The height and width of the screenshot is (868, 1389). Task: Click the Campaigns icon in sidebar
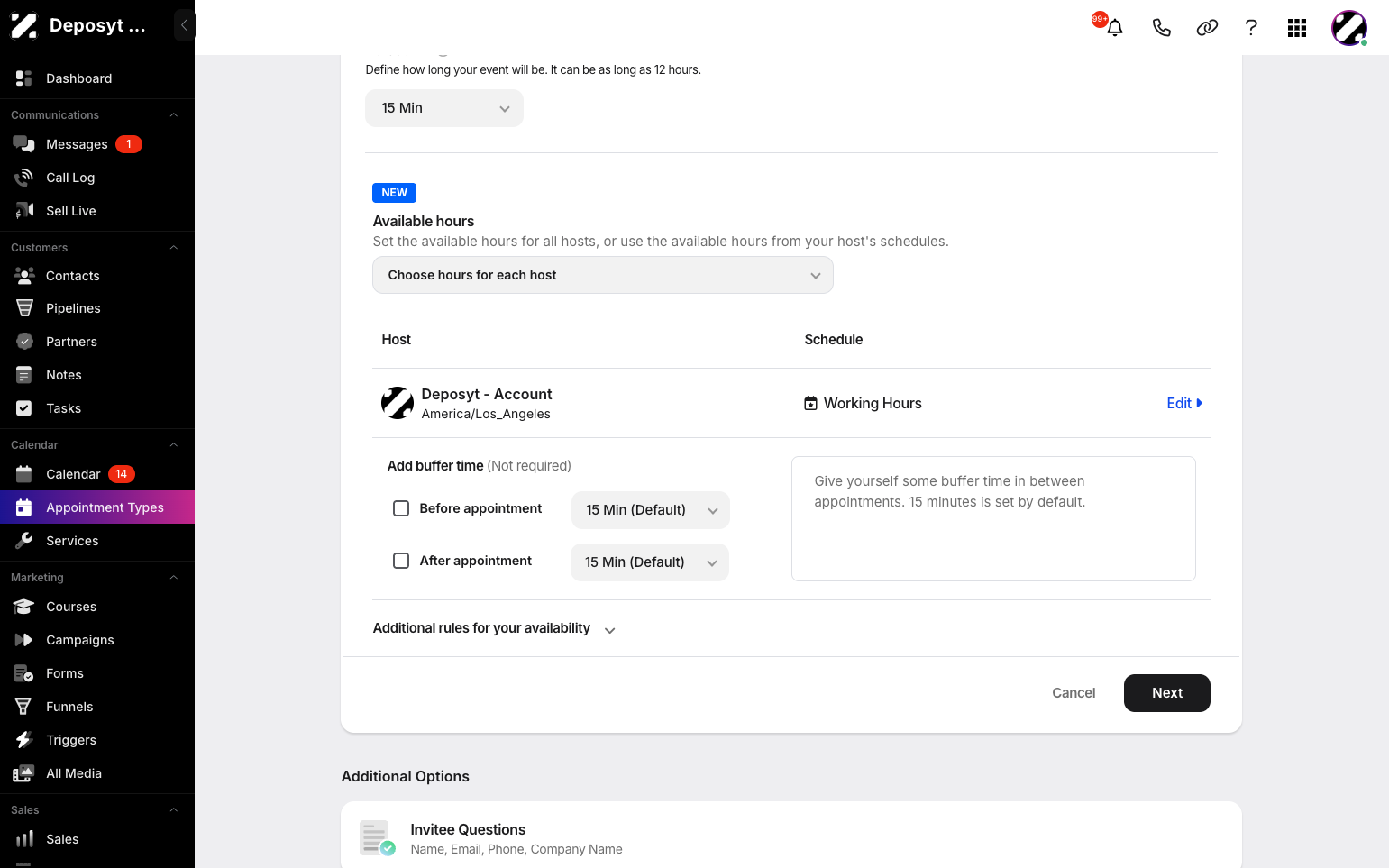[24, 640]
